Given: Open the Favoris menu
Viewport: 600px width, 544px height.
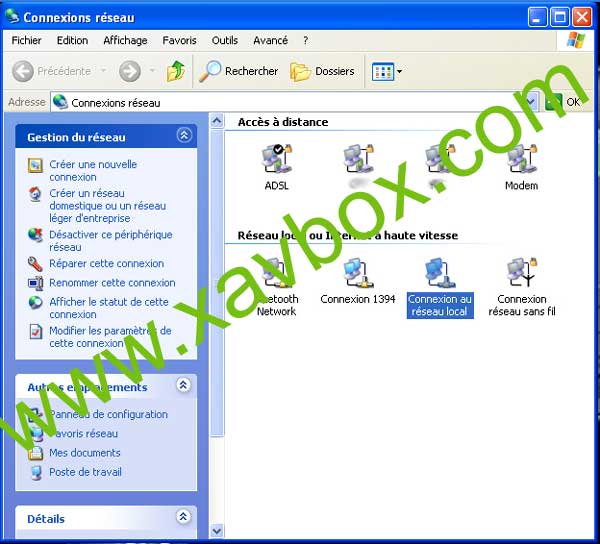Looking at the screenshot, I should (x=179, y=40).
